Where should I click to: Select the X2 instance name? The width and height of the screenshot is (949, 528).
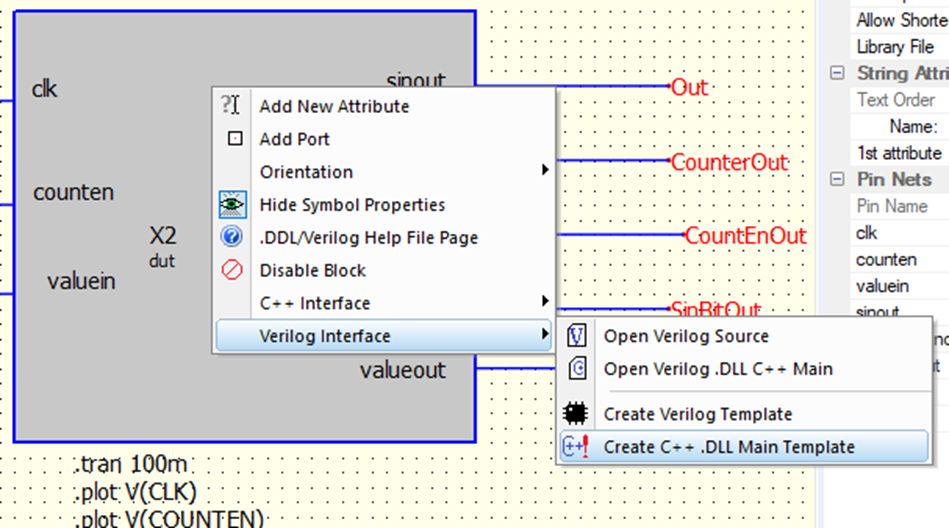pos(163,236)
